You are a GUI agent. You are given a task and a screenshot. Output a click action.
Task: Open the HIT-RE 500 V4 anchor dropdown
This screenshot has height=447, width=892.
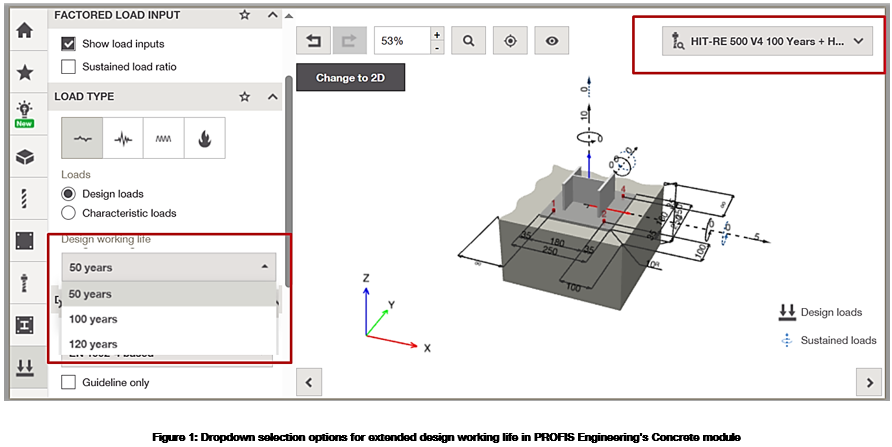pos(767,41)
